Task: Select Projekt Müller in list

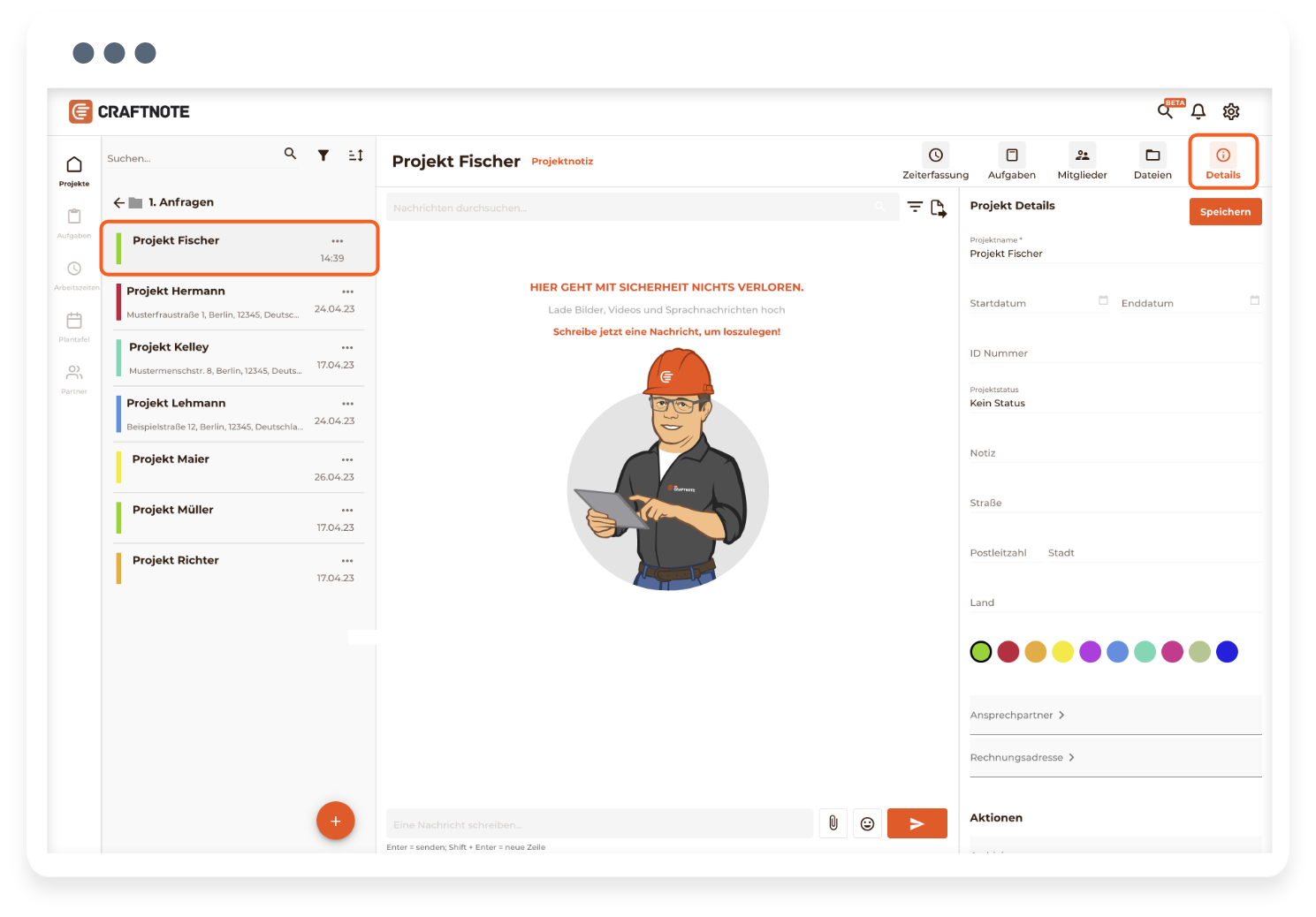Action: coord(240,518)
